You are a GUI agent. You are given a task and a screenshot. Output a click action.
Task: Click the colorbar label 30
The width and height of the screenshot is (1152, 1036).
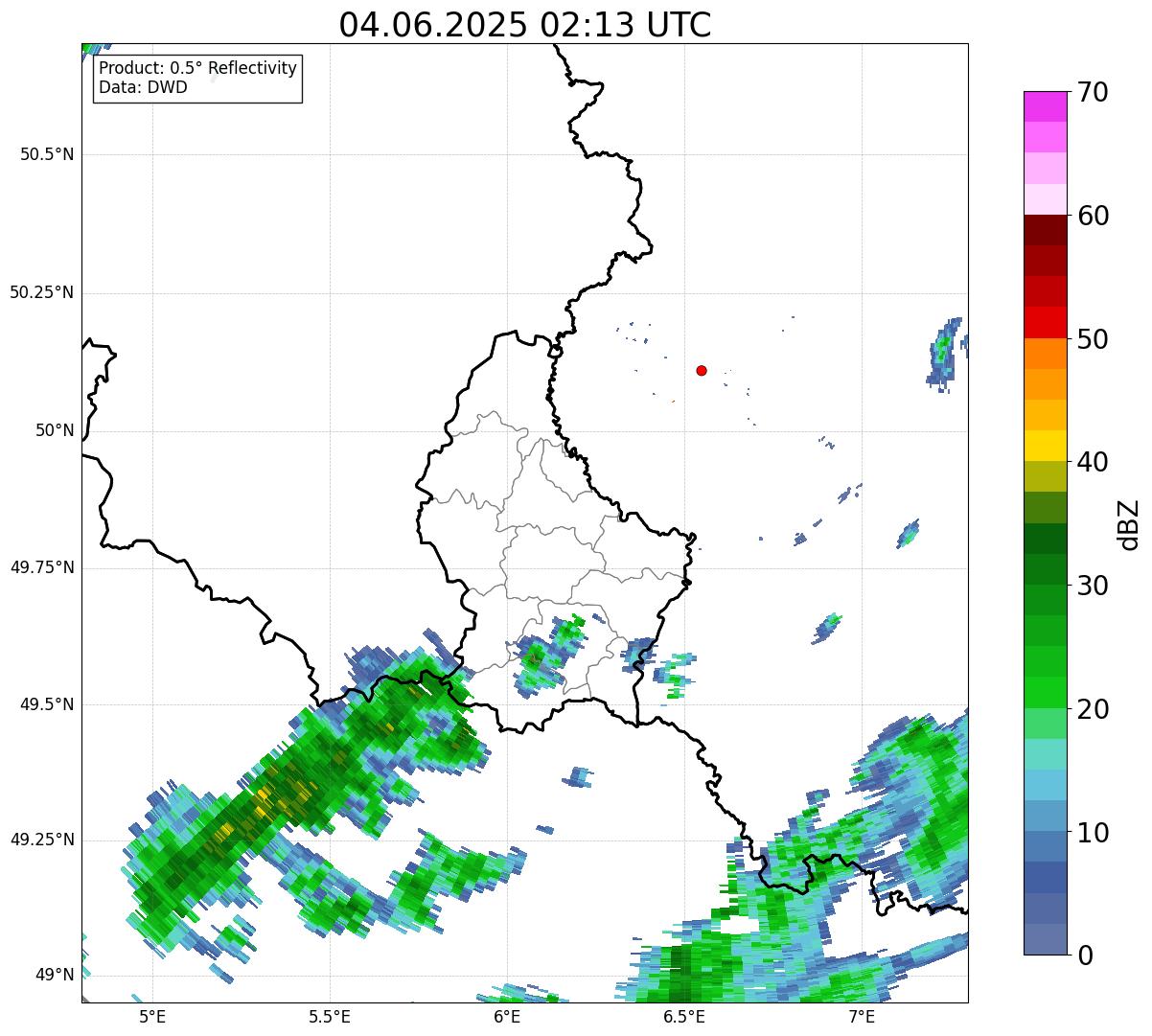pyautogui.click(x=1093, y=586)
